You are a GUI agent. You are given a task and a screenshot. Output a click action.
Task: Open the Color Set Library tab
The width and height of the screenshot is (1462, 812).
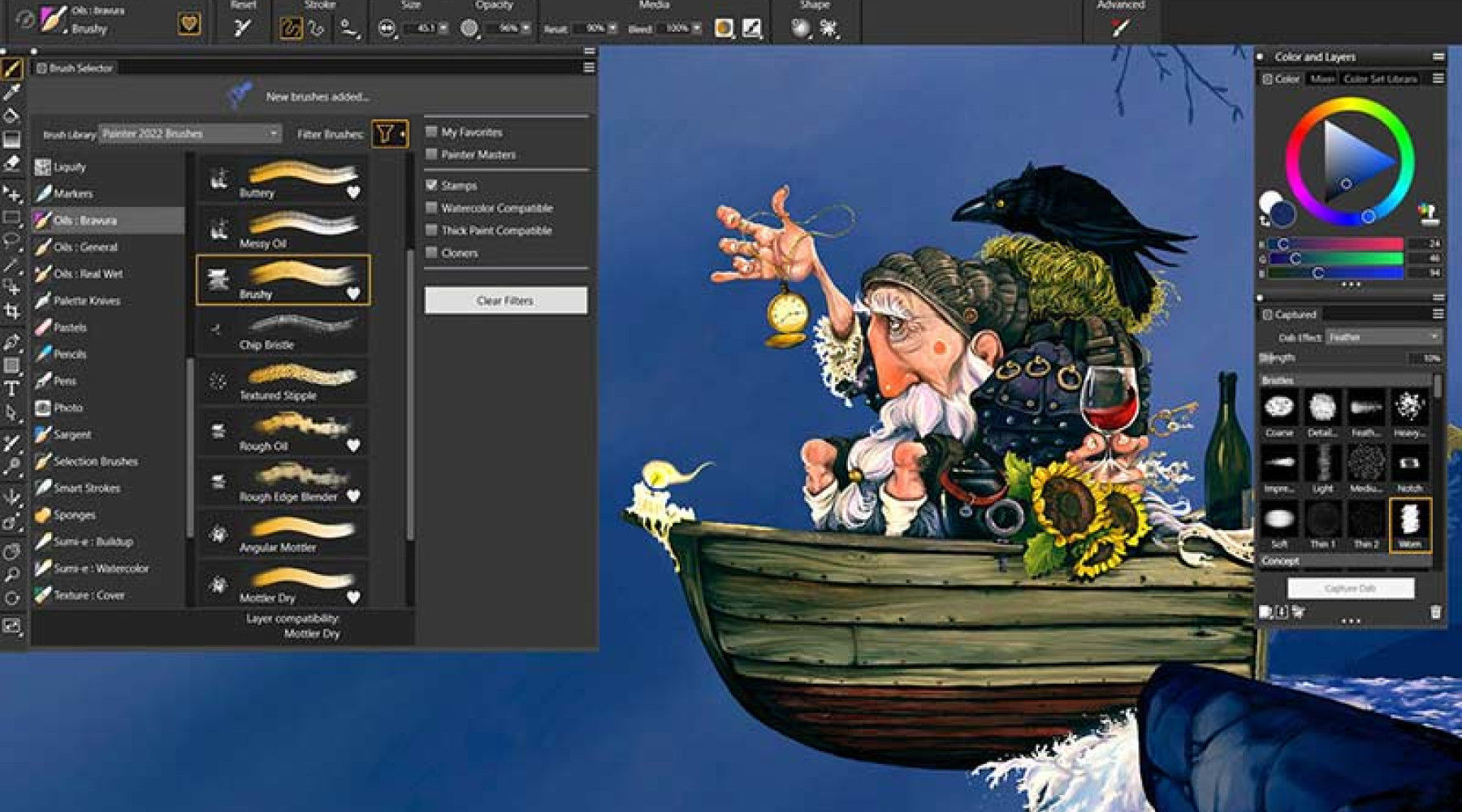pyautogui.click(x=1381, y=80)
